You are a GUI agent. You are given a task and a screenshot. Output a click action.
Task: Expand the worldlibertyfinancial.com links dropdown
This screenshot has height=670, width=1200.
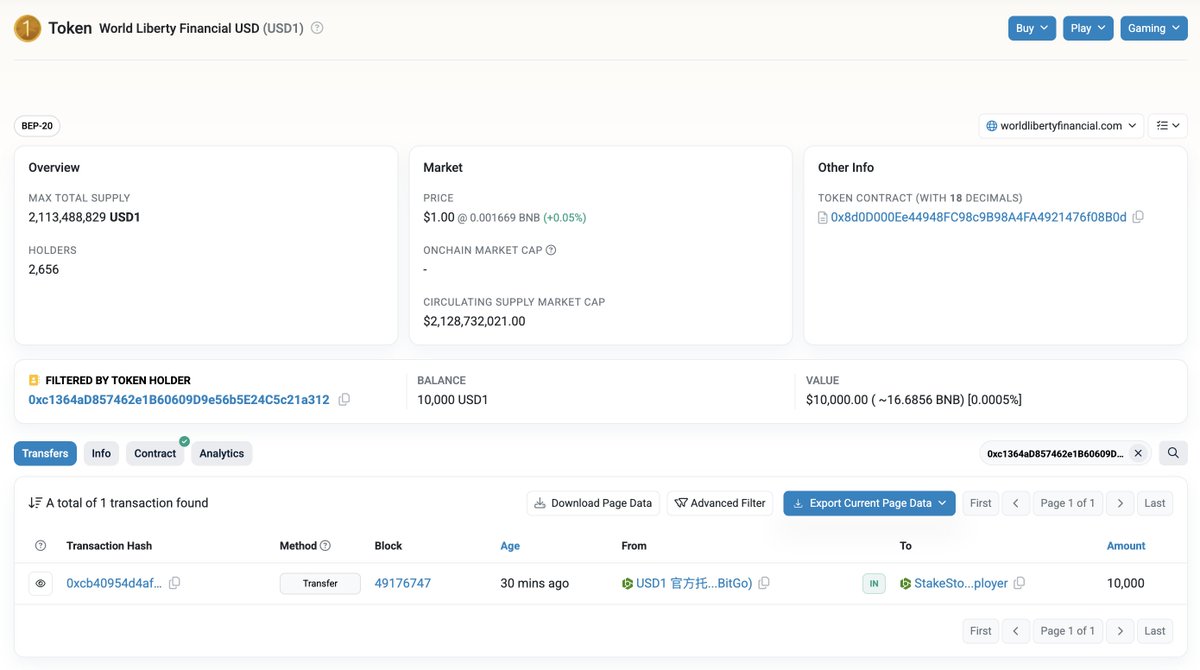[x=1061, y=126]
